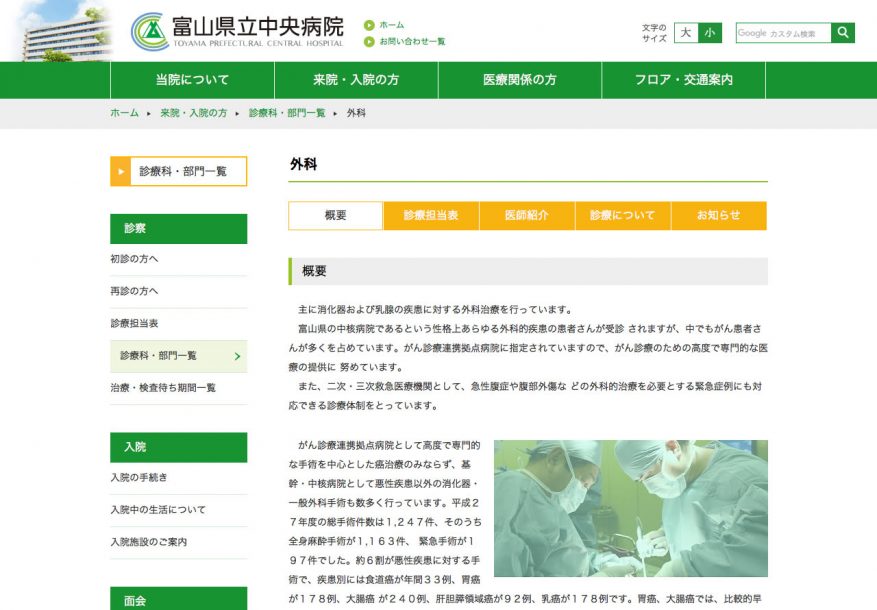Open the 当院について navigation menu
Viewport: 877px width, 610px height.
tap(192, 80)
